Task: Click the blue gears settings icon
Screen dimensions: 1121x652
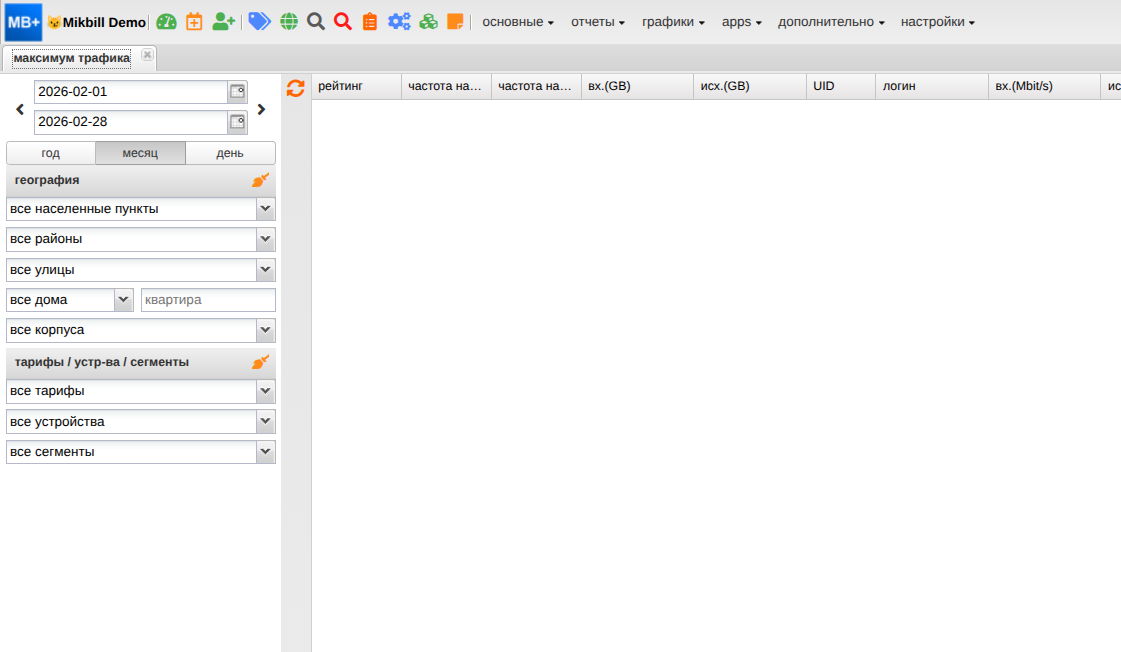Action: tap(399, 20)
